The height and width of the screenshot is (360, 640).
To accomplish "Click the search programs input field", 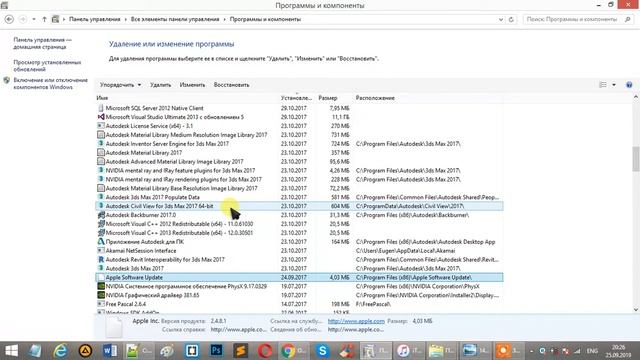I will (x=572, y=19).
